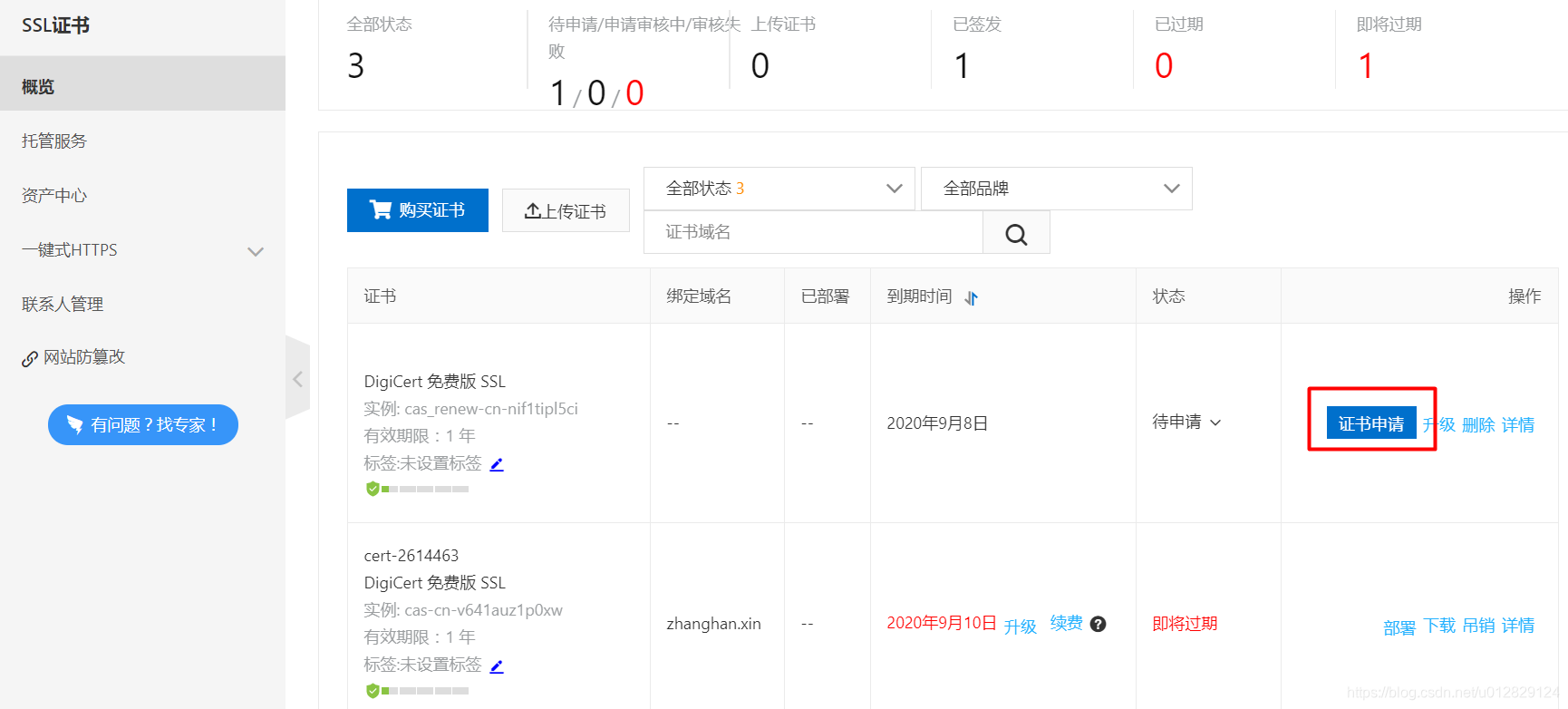Image resolution: width=1568 pixels, height=709 pixels.
Task: Click edit tag pencil for cas_renew certificate
Action: [497, 464]
